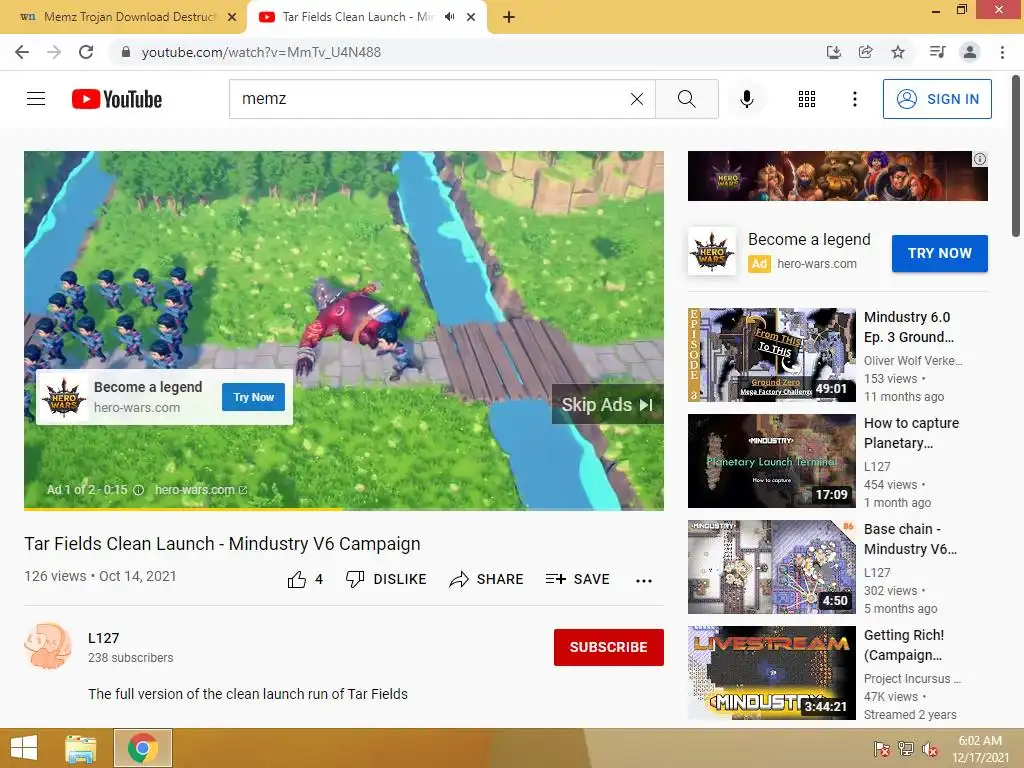Click Try Now in video overlay
1024x768 pixels.
(x=253, y=397)
